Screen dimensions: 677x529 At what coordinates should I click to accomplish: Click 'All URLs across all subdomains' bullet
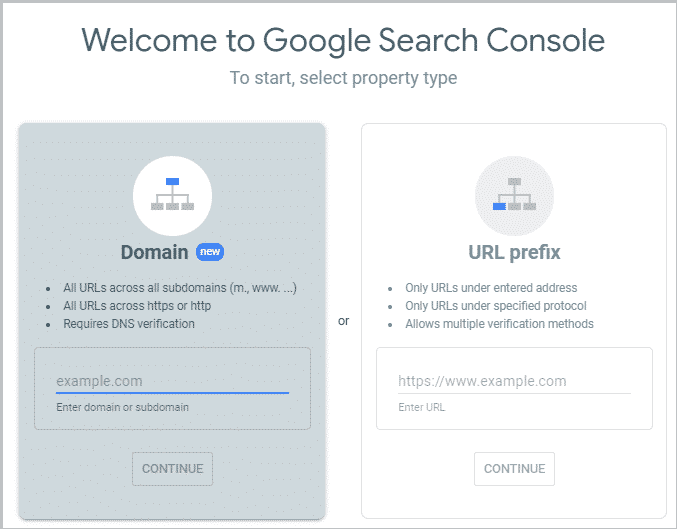click(180, 288)
